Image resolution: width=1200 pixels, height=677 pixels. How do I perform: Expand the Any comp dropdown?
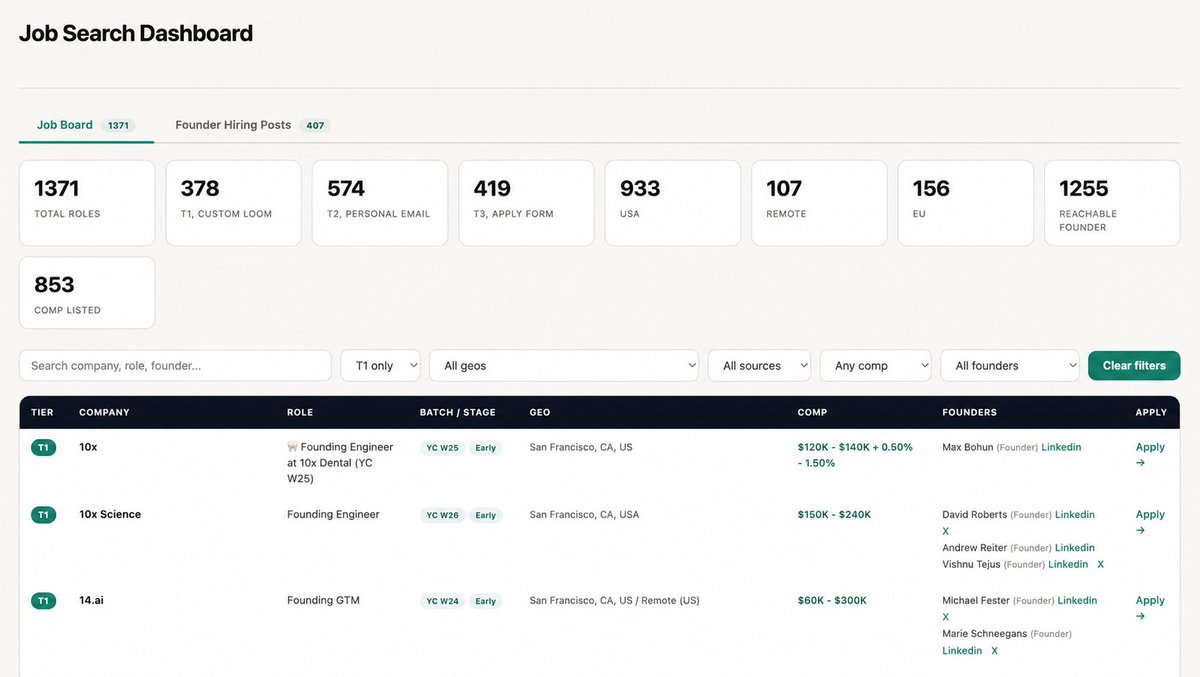875,365
